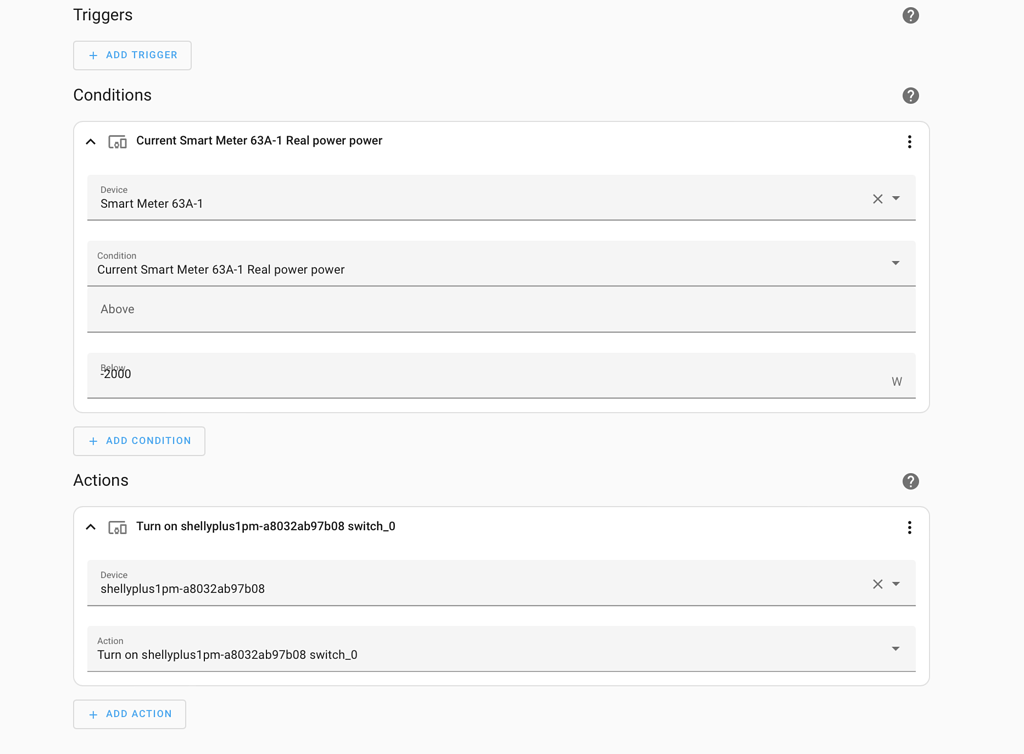Open the overflow menu on the action card

click(x=909, y=527)
